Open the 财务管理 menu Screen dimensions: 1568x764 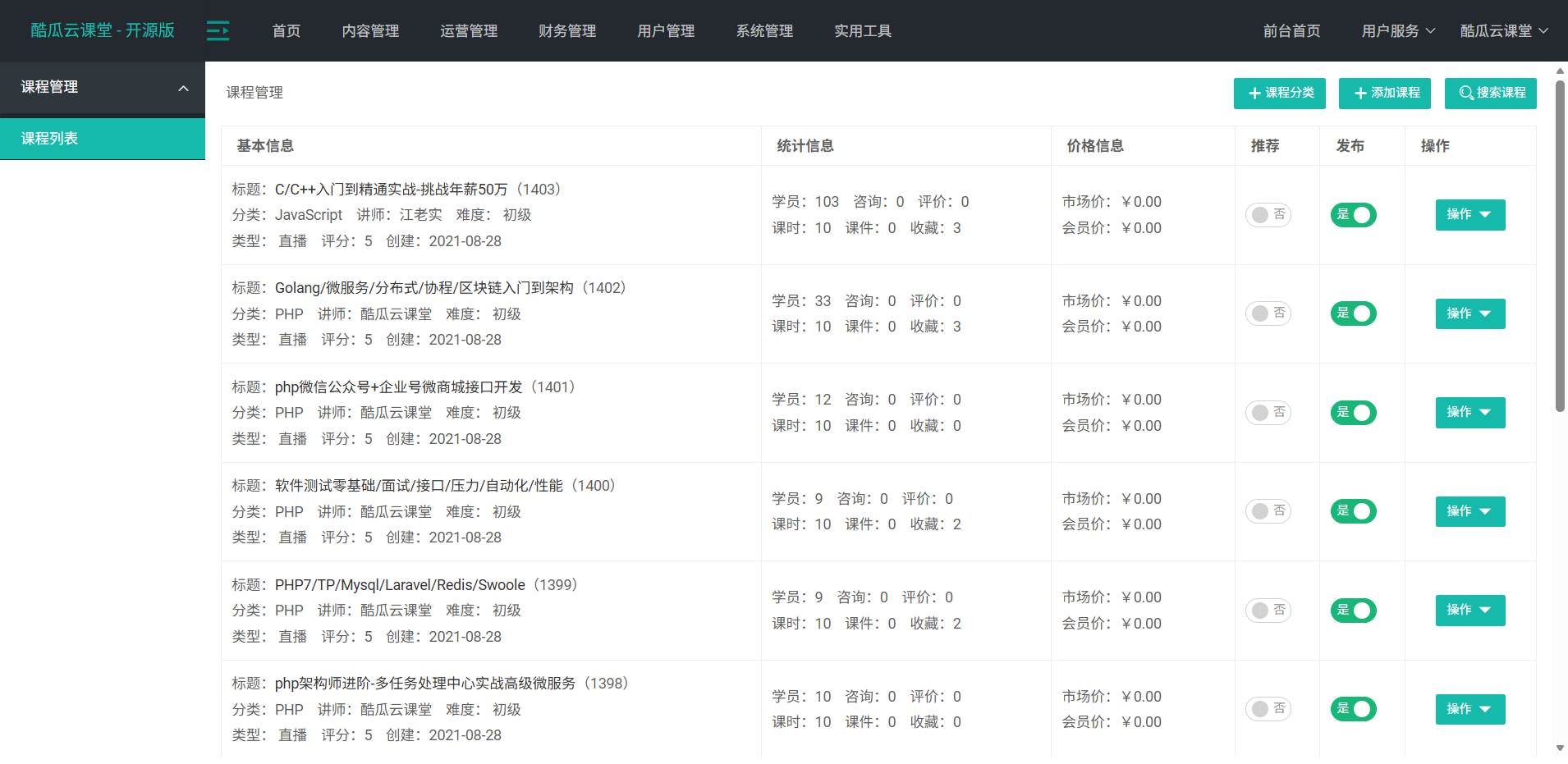[x=566, y=30]
